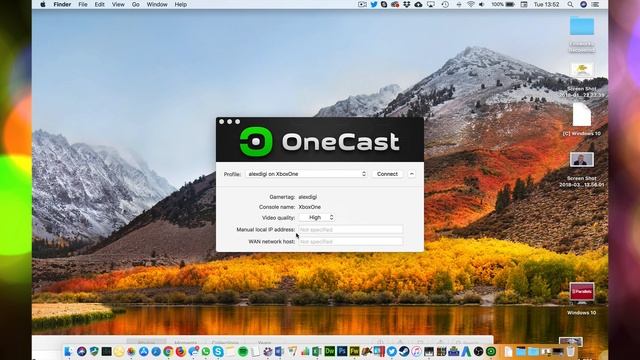Click the Manual local IP address field

[x=351, y=229]
